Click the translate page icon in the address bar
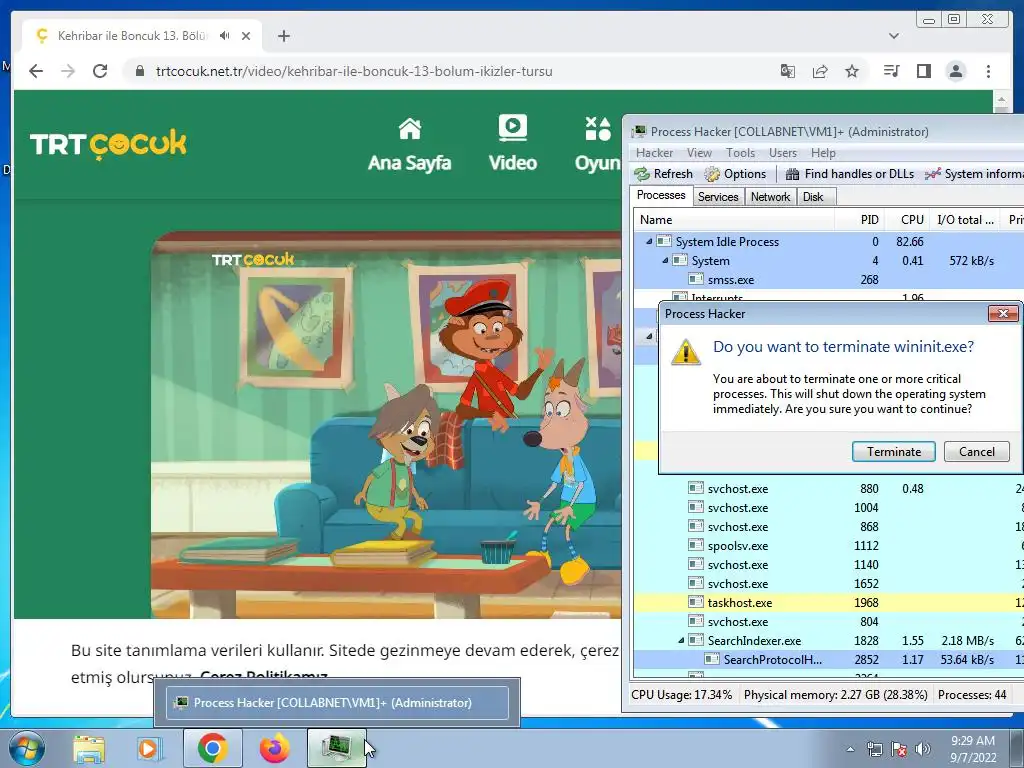 pyautogui.click(x=788, y=71)
